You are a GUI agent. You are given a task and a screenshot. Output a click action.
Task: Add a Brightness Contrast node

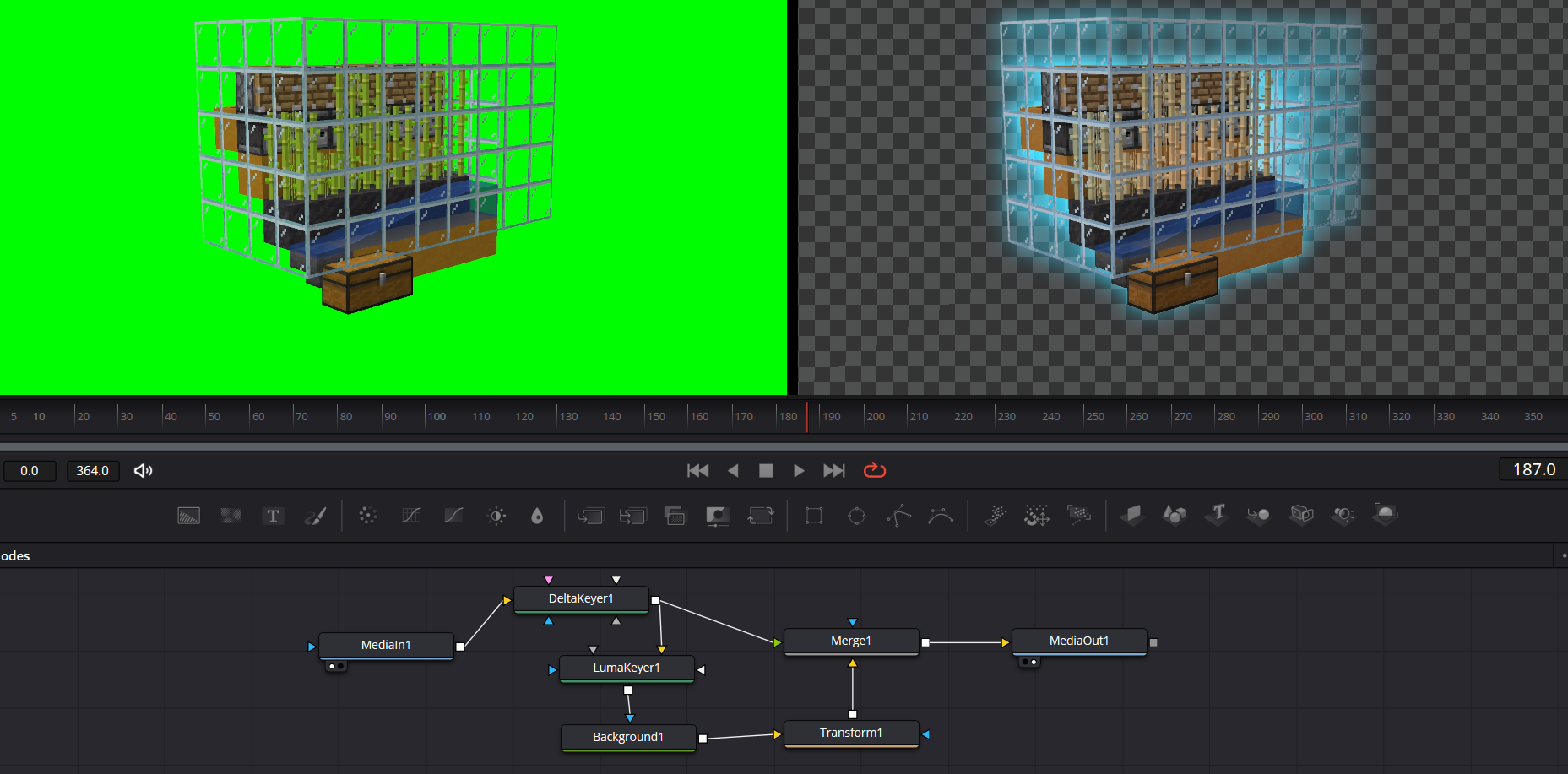pos(496,515)
